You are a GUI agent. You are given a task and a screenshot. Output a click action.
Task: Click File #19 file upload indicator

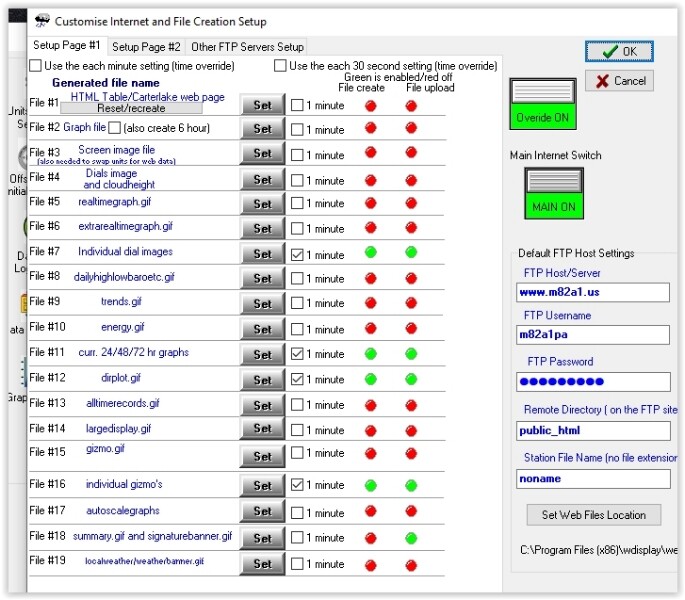point(411,565)
